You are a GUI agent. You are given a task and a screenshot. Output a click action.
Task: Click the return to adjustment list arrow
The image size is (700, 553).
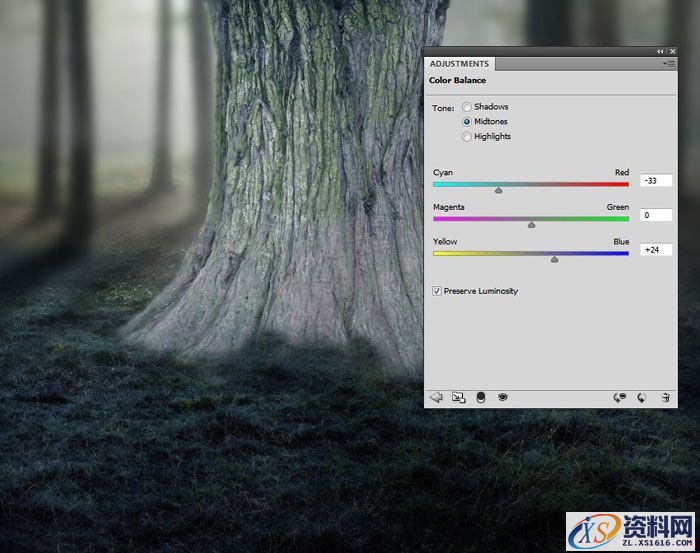(x=436, y=397)
